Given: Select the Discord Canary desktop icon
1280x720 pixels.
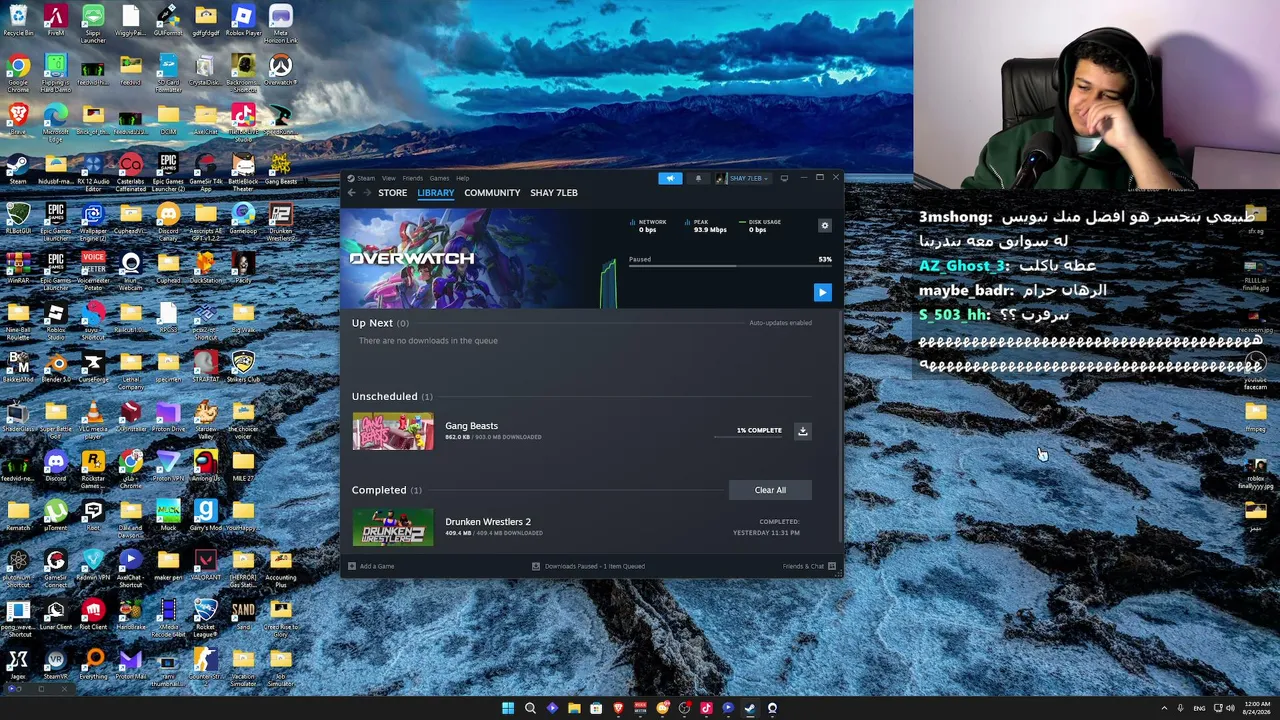Looking at the screenshot, I should pyautogui.click(x=168, y=220).
